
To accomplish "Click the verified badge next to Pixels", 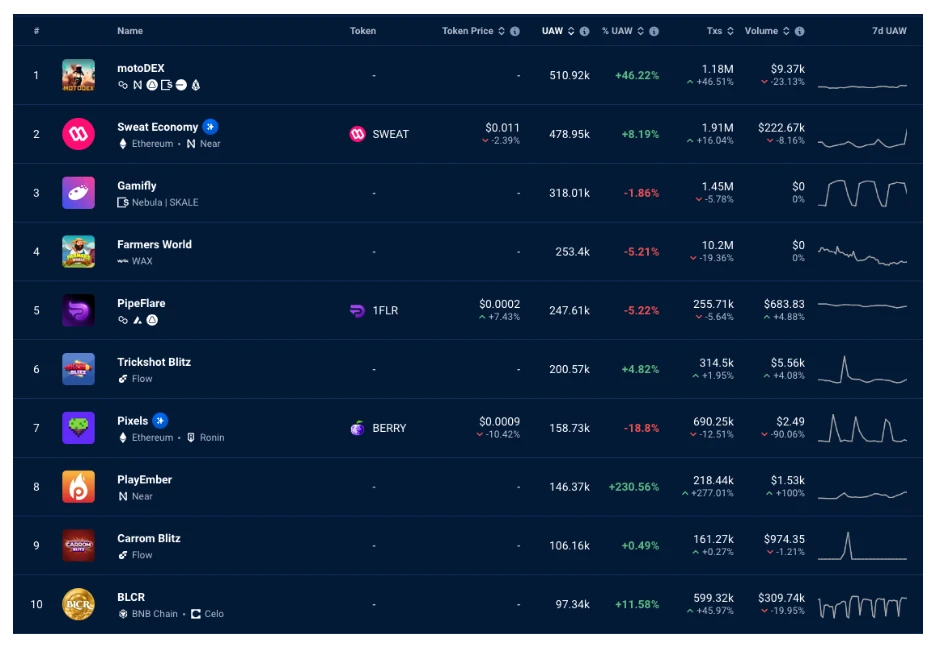I will (159, 421).
